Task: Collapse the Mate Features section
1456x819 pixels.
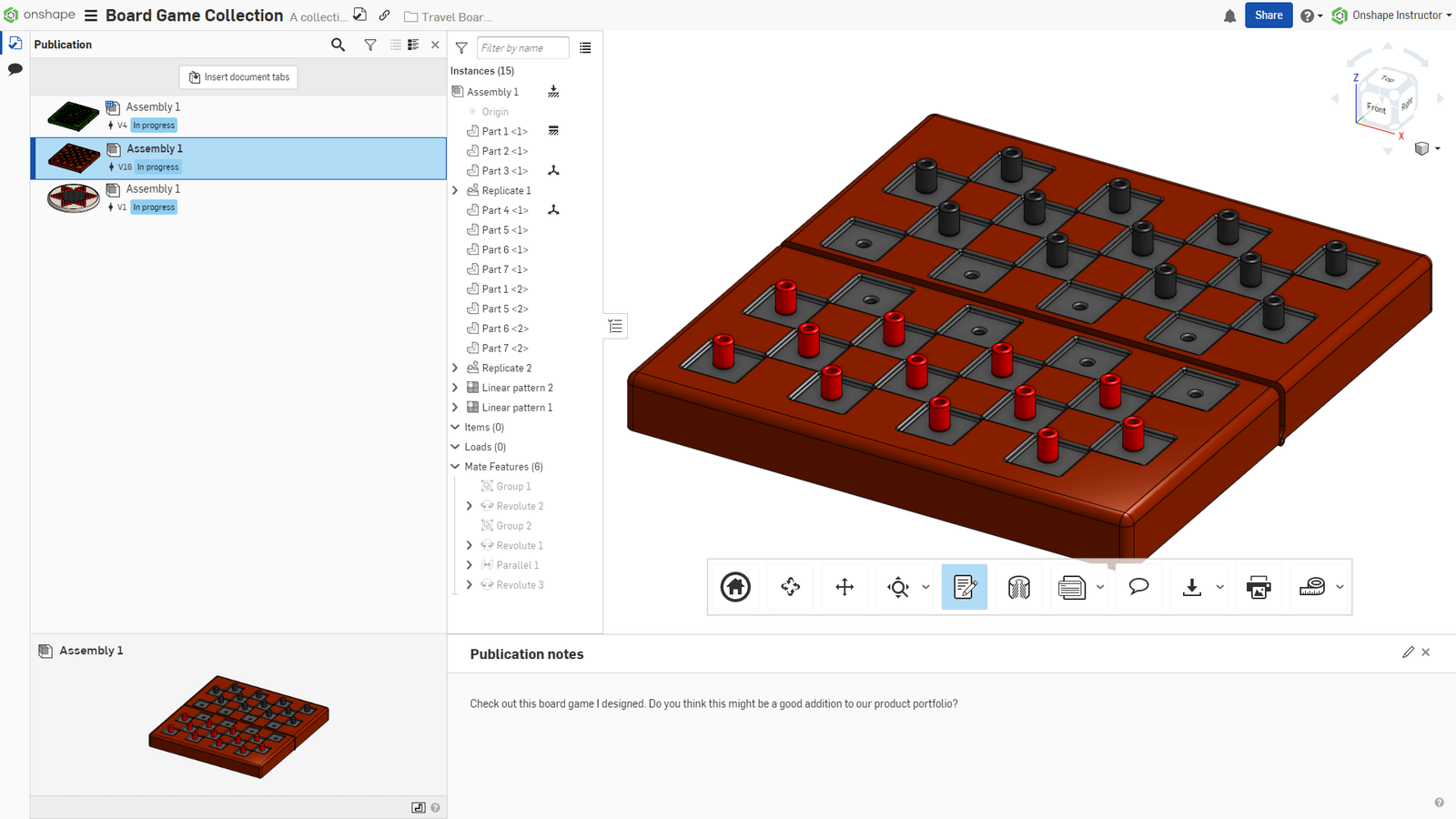Action: 455,467
